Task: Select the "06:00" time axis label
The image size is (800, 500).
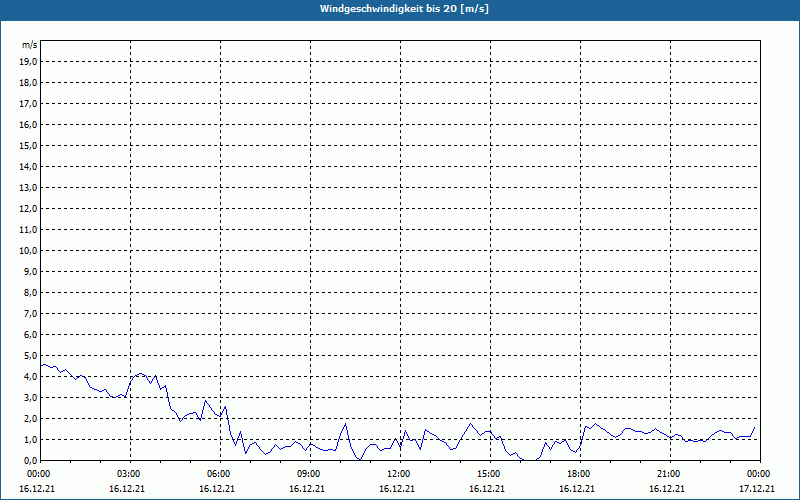Action: click(219, 474)
